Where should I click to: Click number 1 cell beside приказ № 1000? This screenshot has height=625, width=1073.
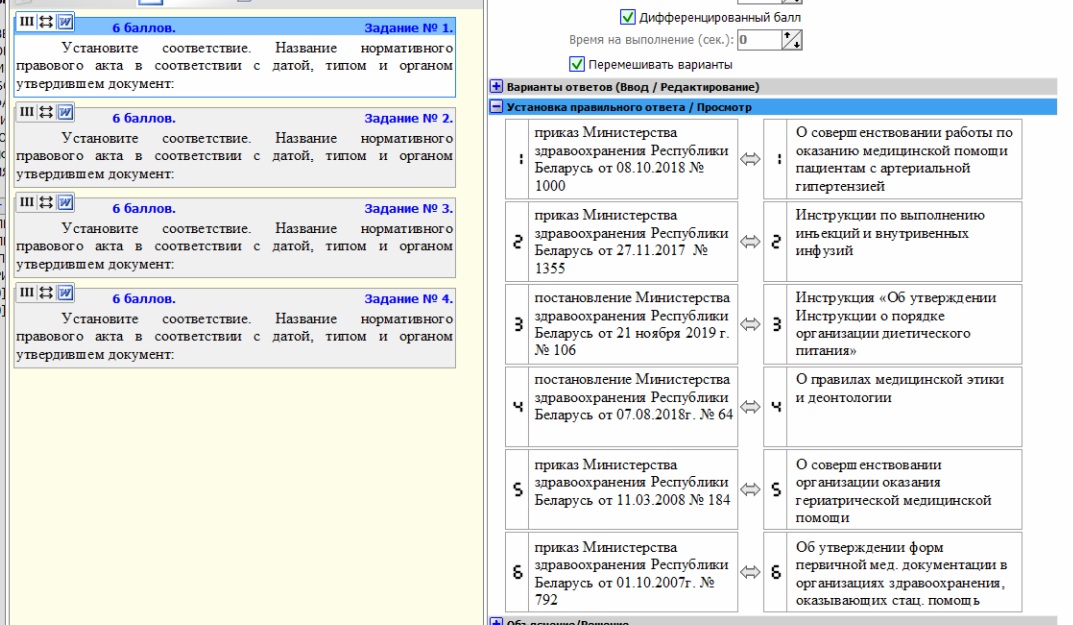click(517, 159)
